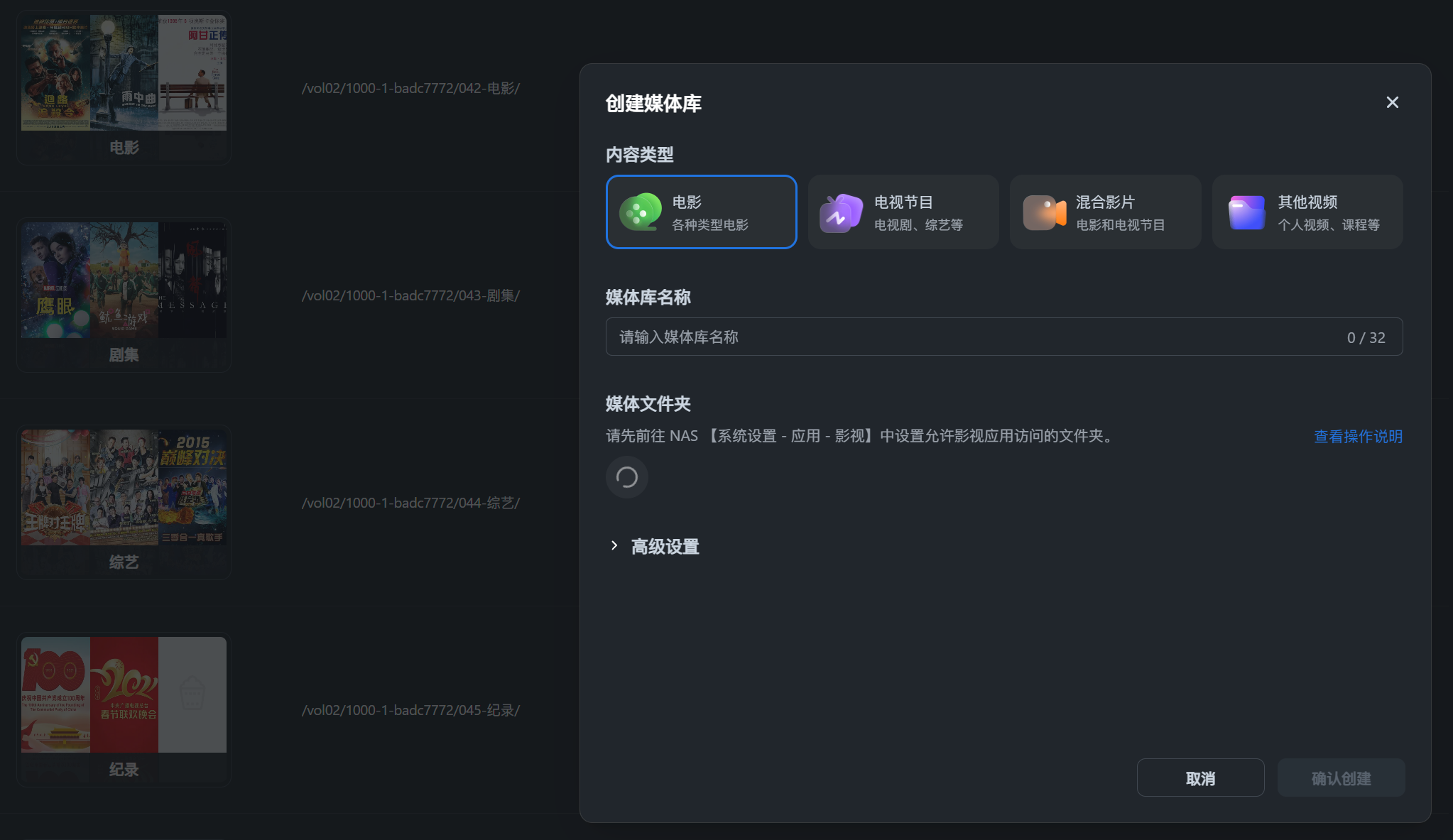Click the loading spinner under 媒体文件夹
This screenshot has width=1453, height=840.
(x=627, y=477)
